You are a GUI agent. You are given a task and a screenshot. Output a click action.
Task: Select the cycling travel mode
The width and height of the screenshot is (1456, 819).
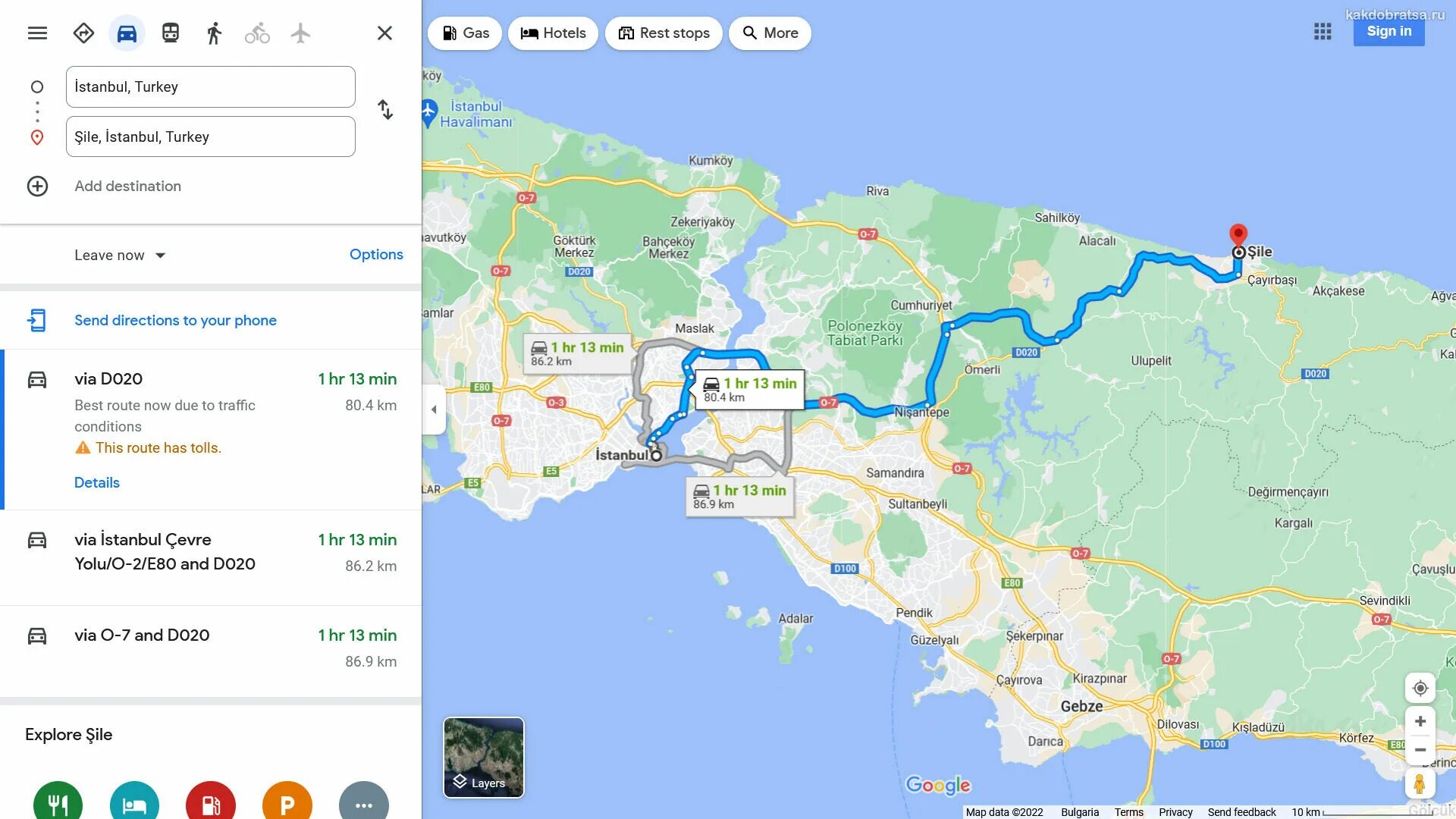point(257,33)
